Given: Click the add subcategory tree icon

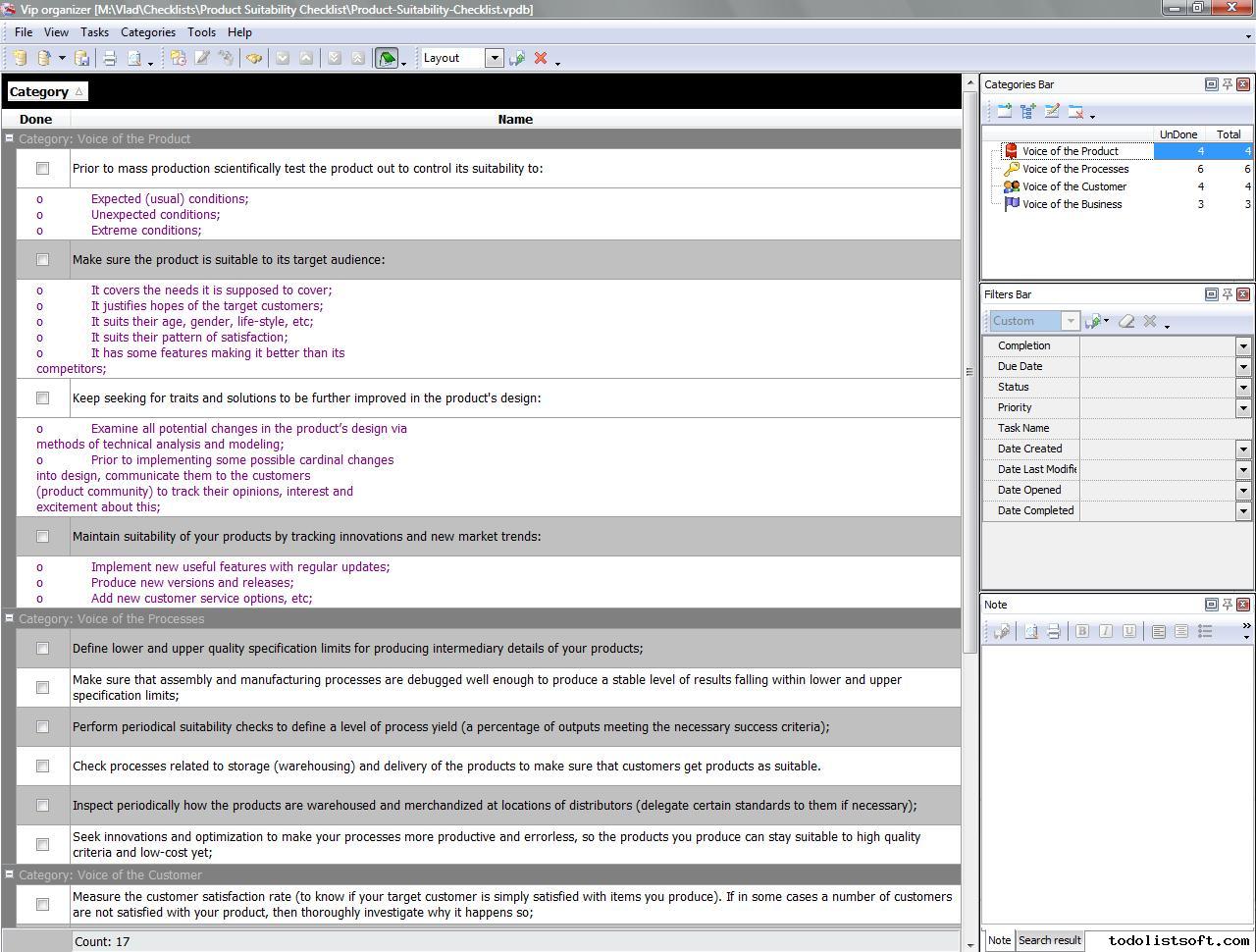Looking at the screenshot, I should click(1027, 112).
